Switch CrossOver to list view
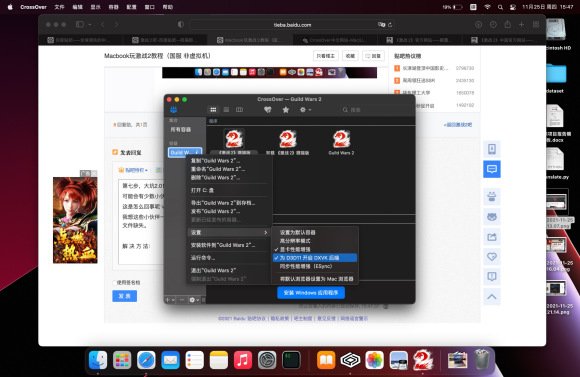Screen dimensions: 580x377 tap(226, 110)
